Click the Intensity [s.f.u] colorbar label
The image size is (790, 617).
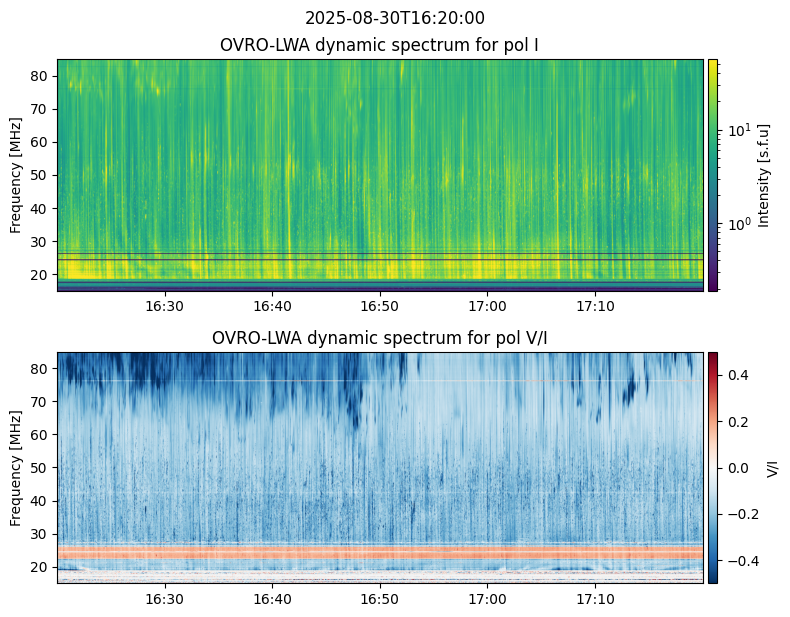click(x=764, y=175)
